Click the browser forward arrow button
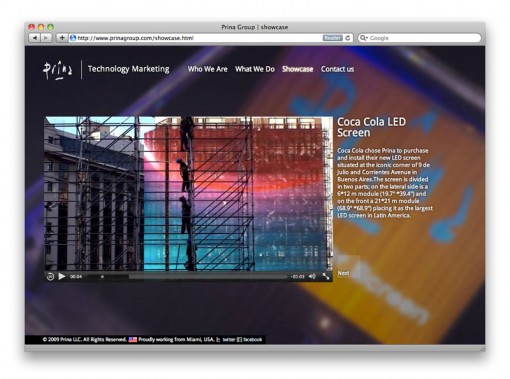The width and height of the screenshot is (510, 379). click(46, 38)
